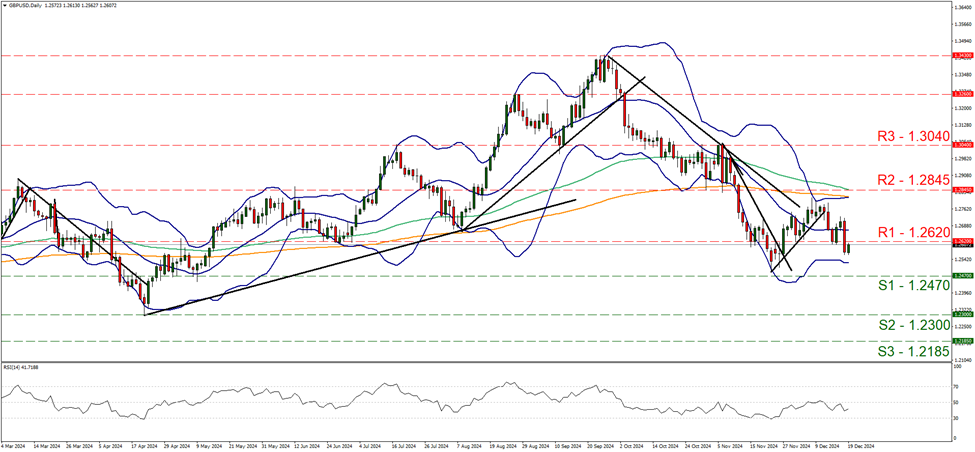The width and height of the screenshot is (975, 452).
Task: Click the 16 Jul 2024 date label
Action: pyautogui.click(x=403, y=446)
